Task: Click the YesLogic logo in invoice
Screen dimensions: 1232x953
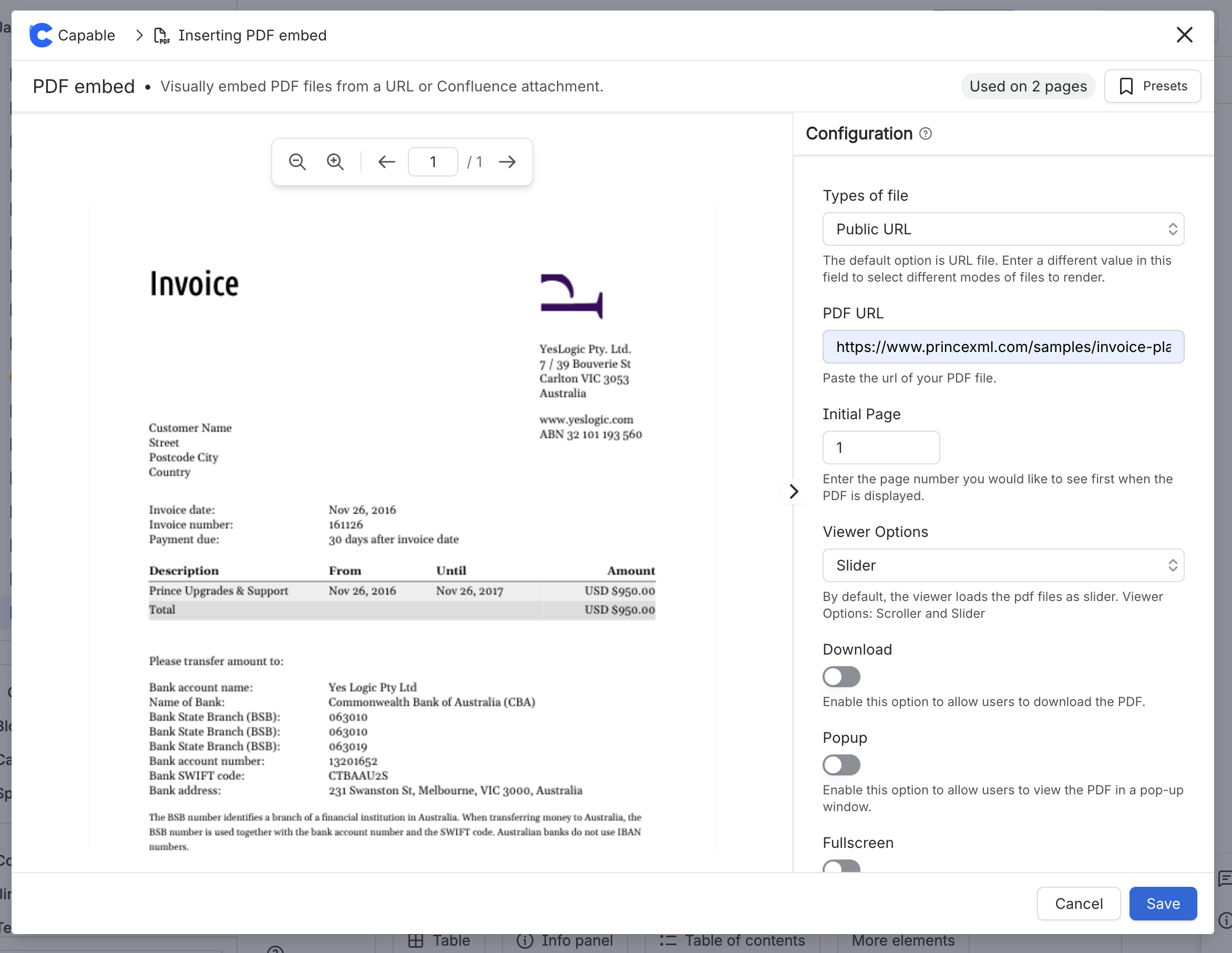Action: pos(571,296)
